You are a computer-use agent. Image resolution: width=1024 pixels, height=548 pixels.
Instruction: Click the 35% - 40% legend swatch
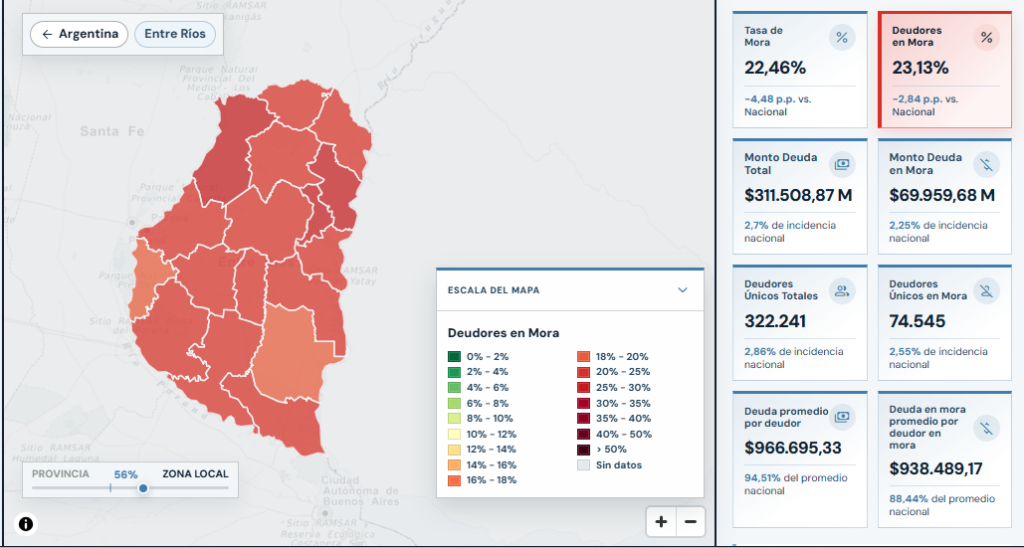pyautogui.click(x=583, y=418)
